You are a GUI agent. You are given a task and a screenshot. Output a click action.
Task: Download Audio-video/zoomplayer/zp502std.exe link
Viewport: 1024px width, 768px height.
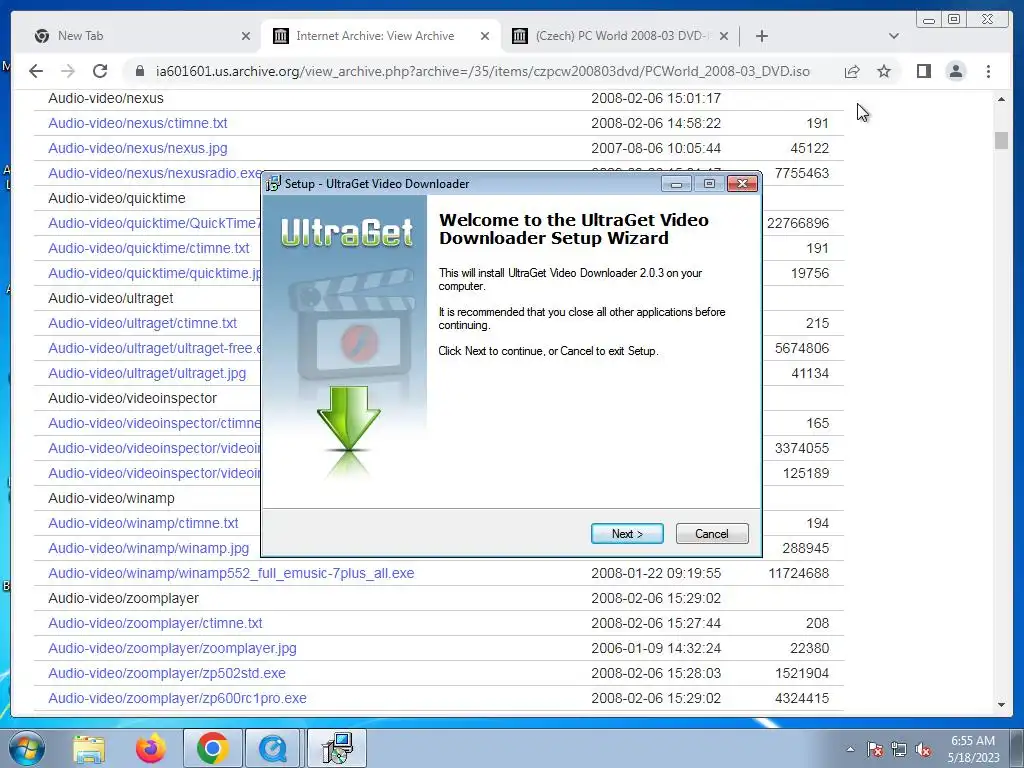pos(167,673)
